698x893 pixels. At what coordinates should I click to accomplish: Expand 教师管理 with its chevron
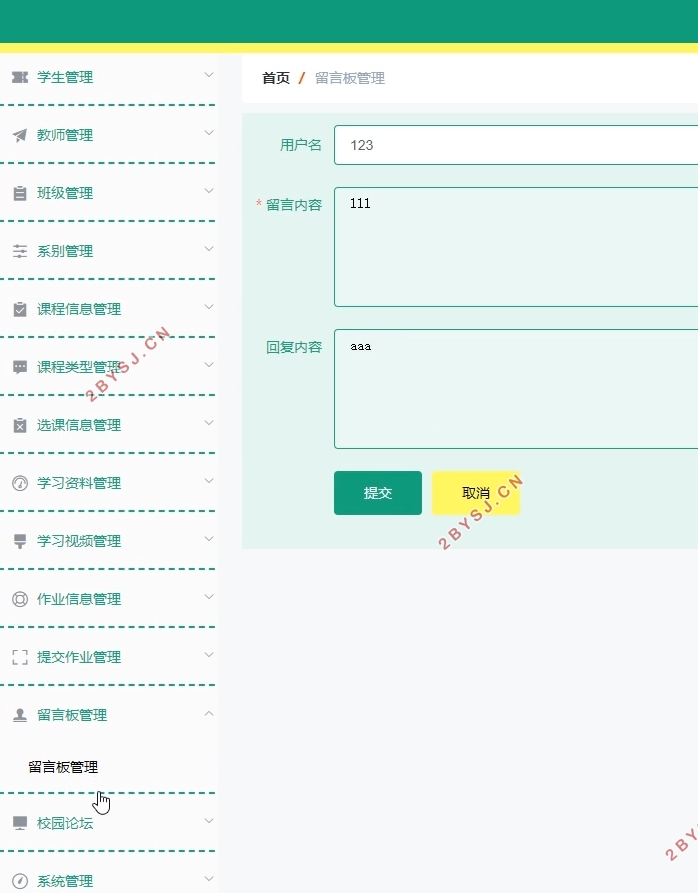(x=209, y=133)
